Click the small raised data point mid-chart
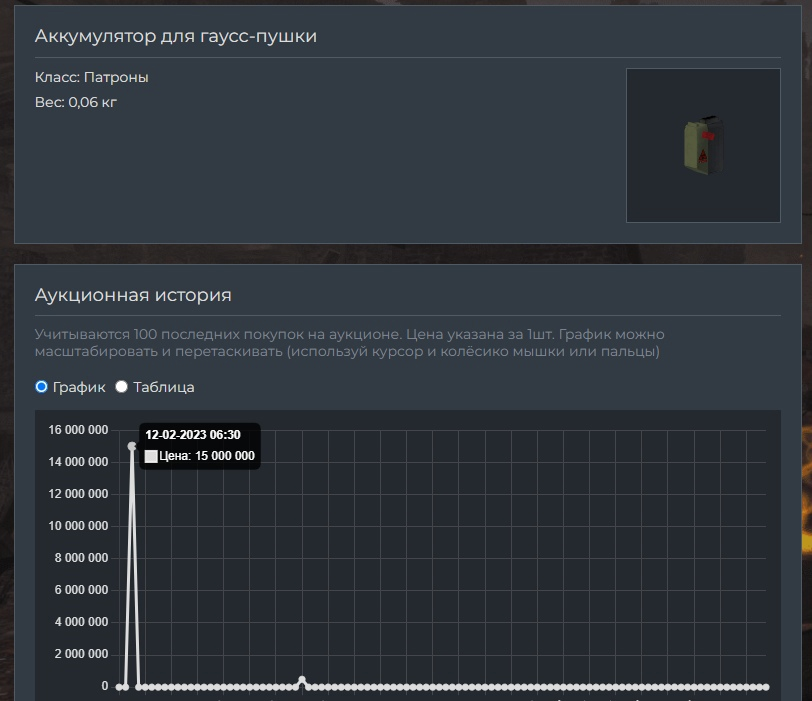This screenshot has width=812, height=701. point(302,680)
